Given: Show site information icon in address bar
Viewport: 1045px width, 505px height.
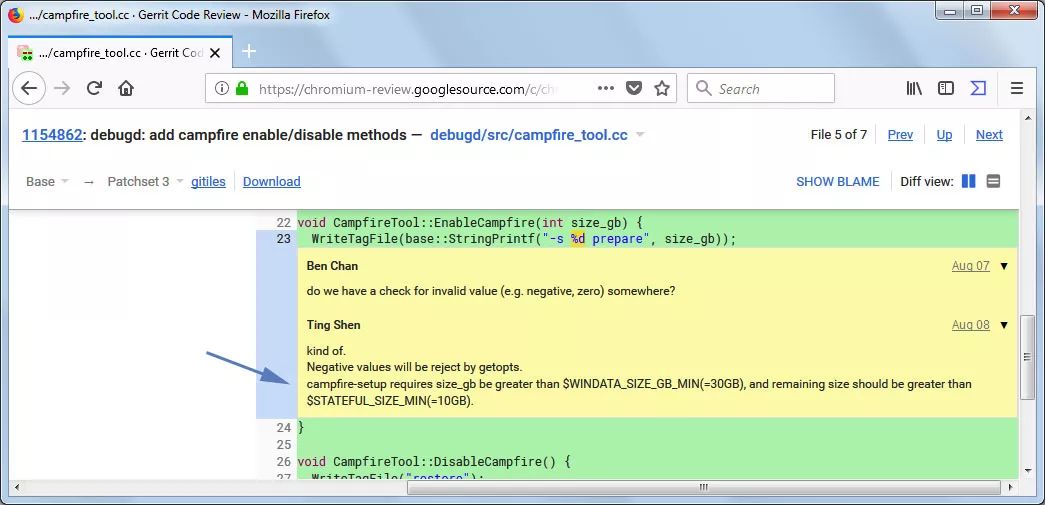Looking at the screenshot, I should (x=222, y=88).
